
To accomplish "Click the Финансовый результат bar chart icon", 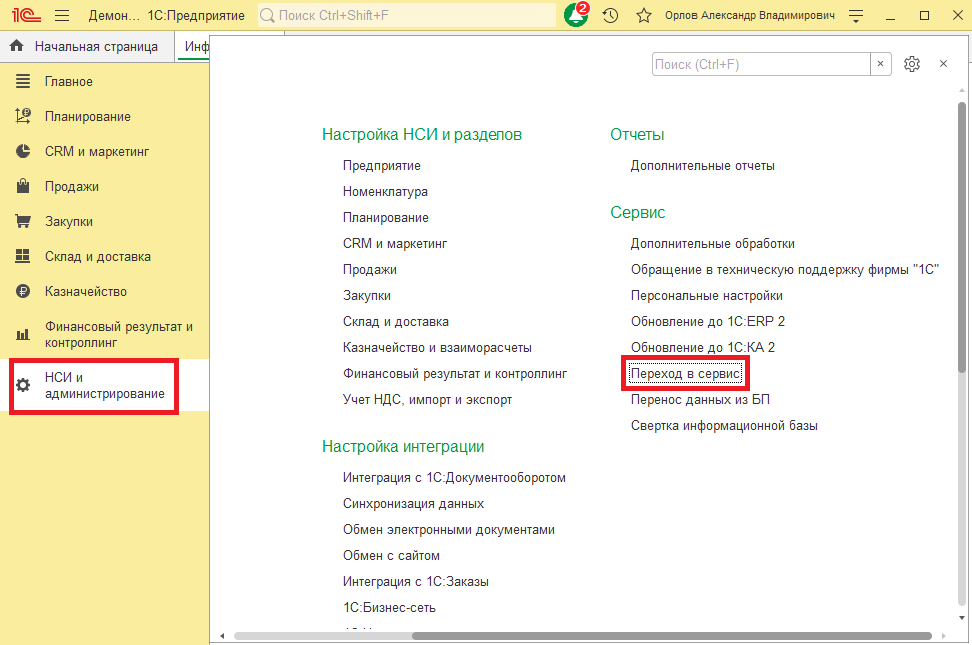I will 23,334.
